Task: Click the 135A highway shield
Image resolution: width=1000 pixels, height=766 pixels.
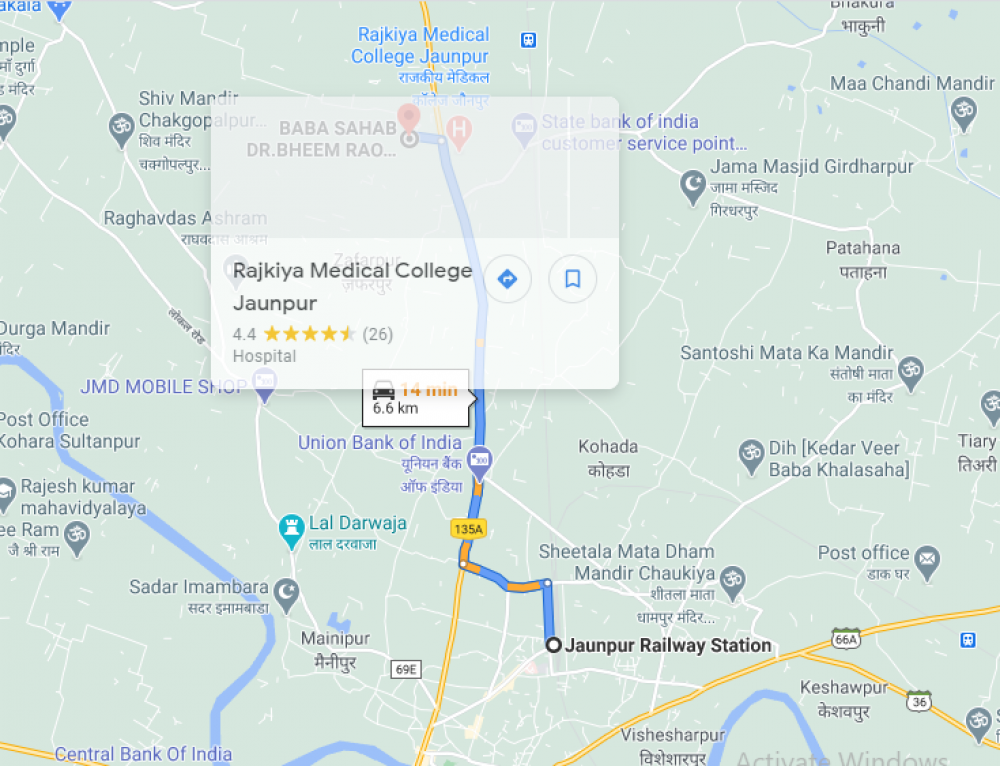Action: pos(469,529)
